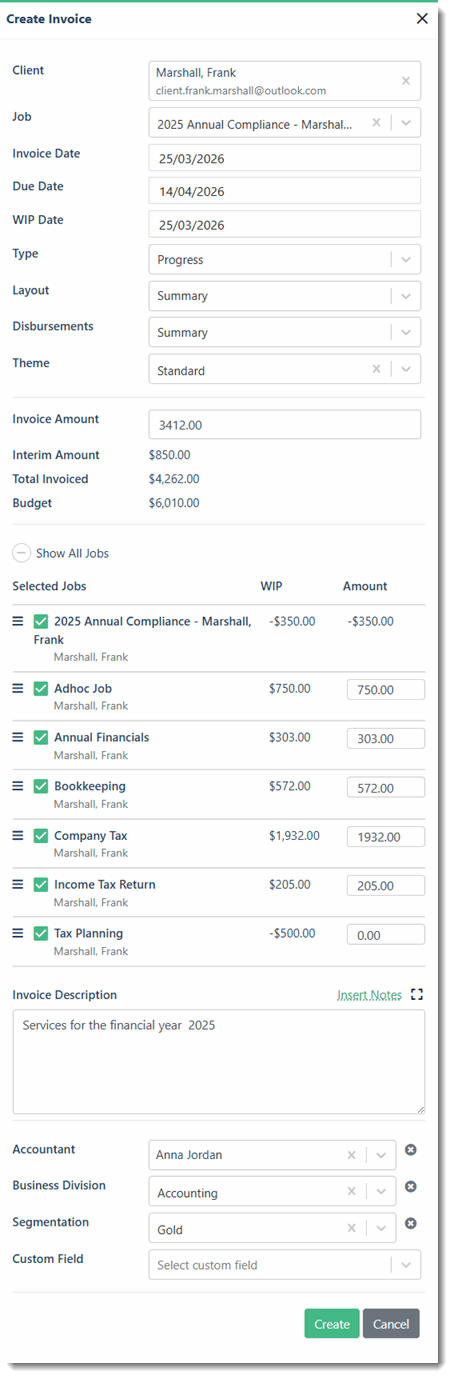Edit the Invoice Amount field
The width and height of the screenshot is (453, 1378).
284,424
